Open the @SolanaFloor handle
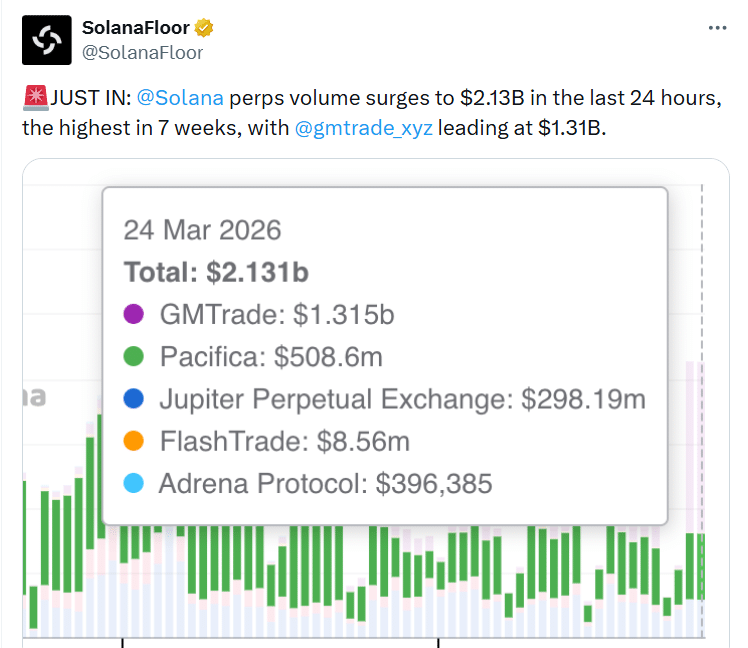 tap(141, 52)
